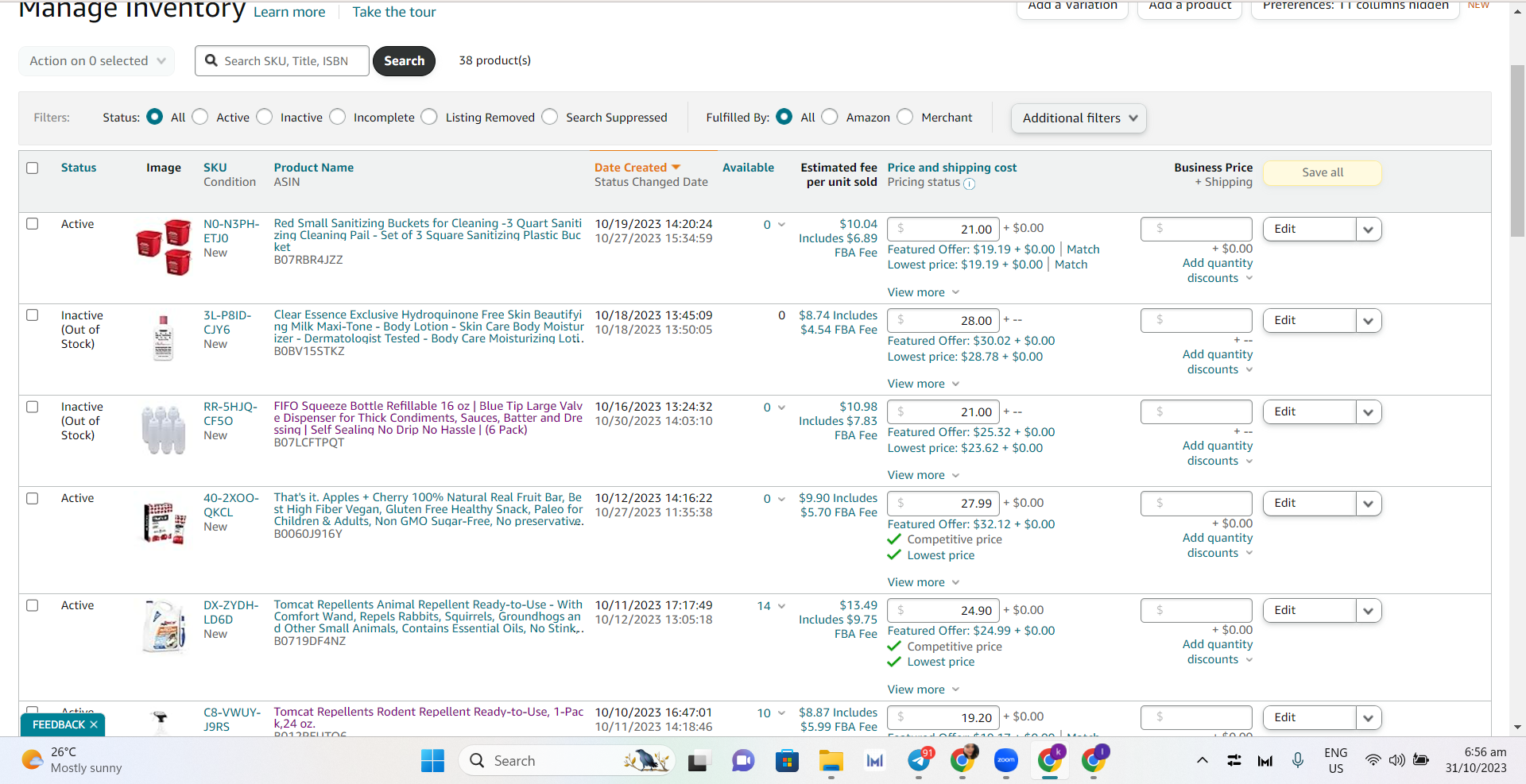Screen dimensions: 1526x784
Task: Launch the Teams Chat taskbar icon
Action: coord(743,761)
